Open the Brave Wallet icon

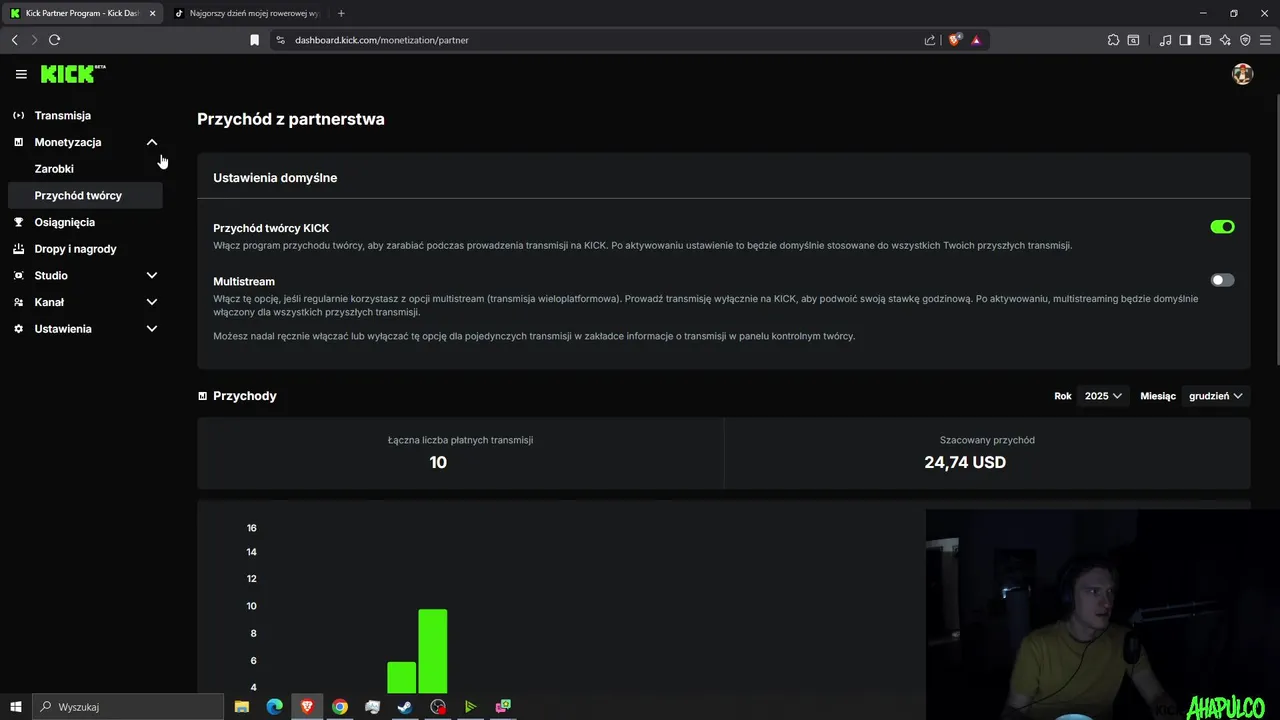(x=1205, y=40)
